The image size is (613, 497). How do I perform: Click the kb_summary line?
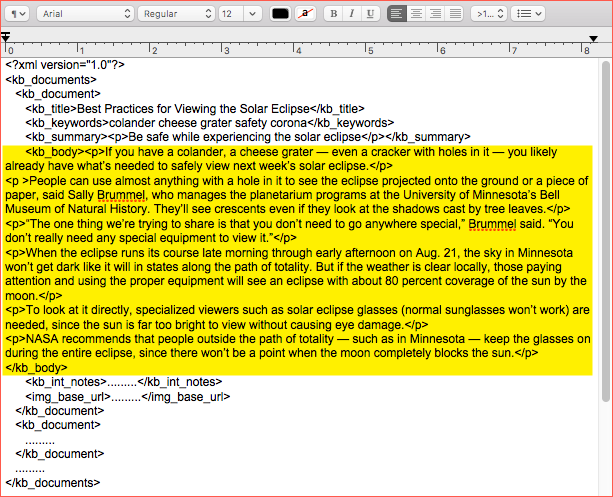tap(248, 137)
